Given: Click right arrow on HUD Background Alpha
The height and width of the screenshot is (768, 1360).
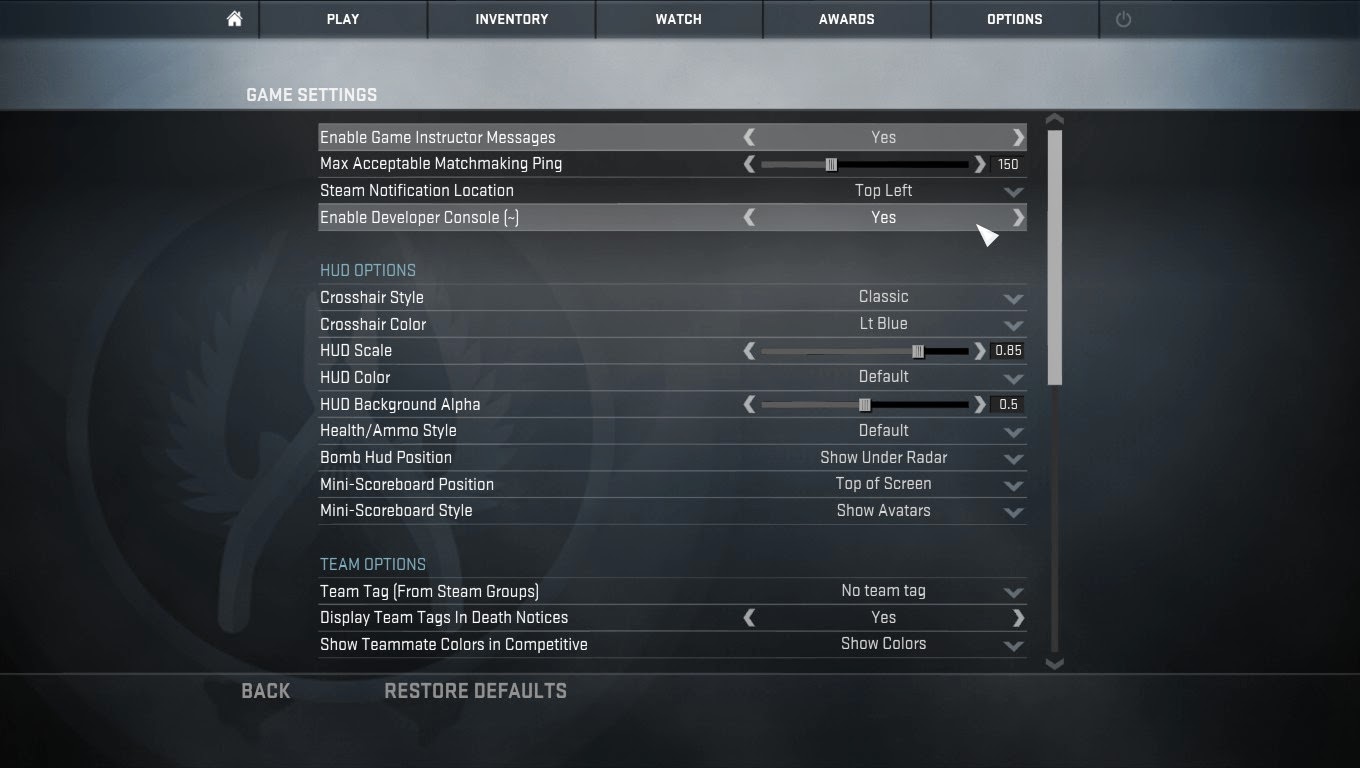Looking at the screenshot, I should pyautogui.click(x=980, y=404).
